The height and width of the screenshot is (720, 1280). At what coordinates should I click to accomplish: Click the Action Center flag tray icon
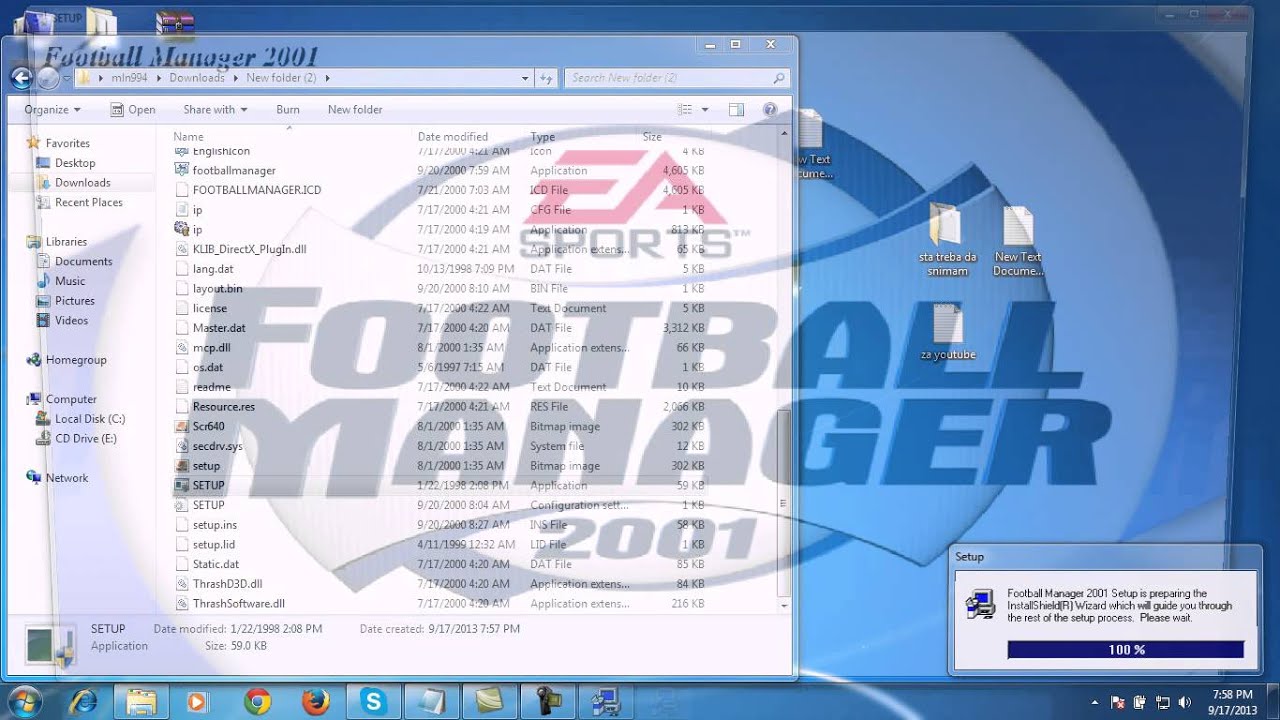1118,702
